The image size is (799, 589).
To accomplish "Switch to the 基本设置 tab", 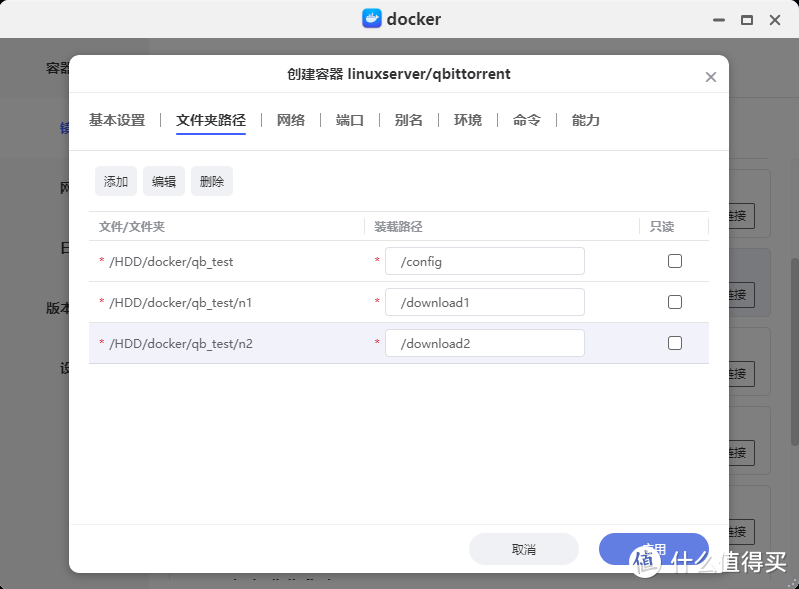I will [x=117, y=120].
